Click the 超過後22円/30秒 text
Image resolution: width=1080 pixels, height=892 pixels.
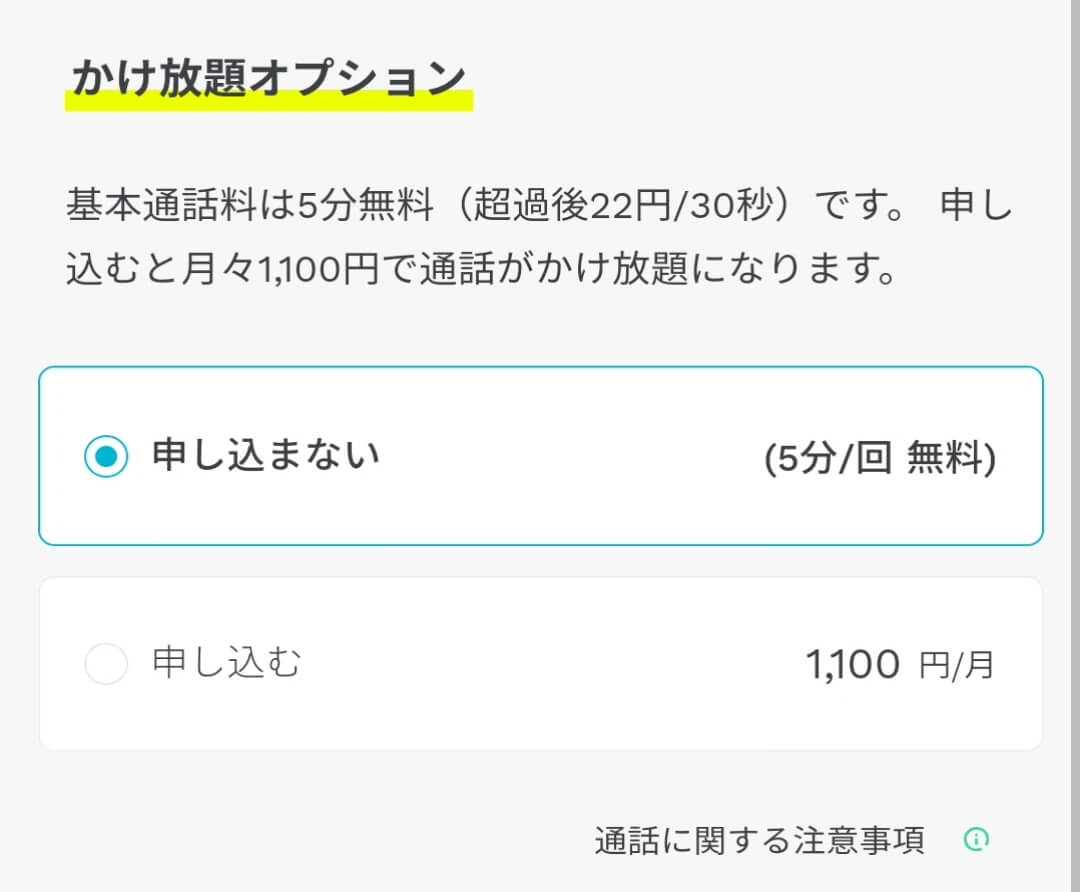(x=623, y=205)
